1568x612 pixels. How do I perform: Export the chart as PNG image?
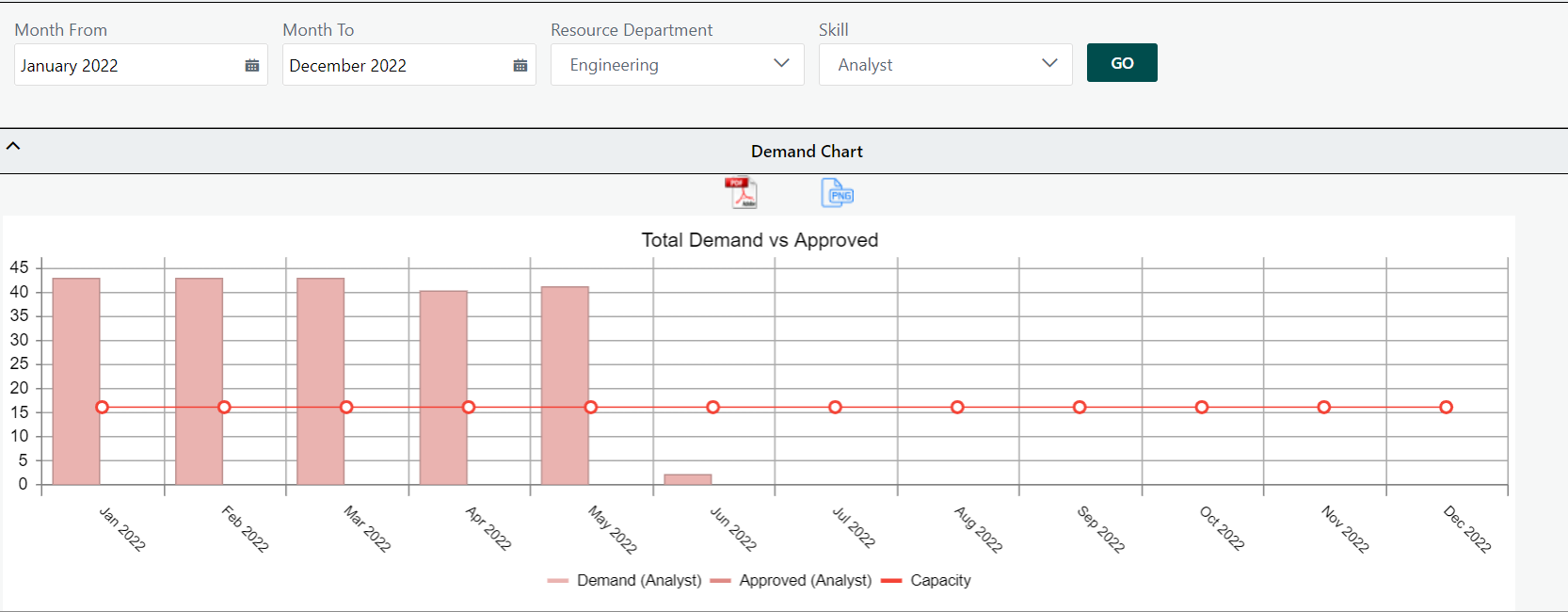(837, 192)
